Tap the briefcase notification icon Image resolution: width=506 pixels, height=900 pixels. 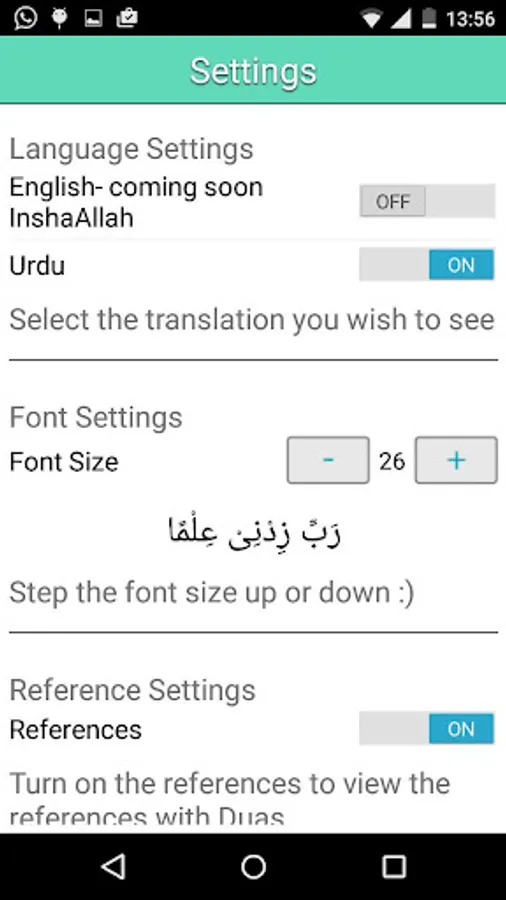127,18
